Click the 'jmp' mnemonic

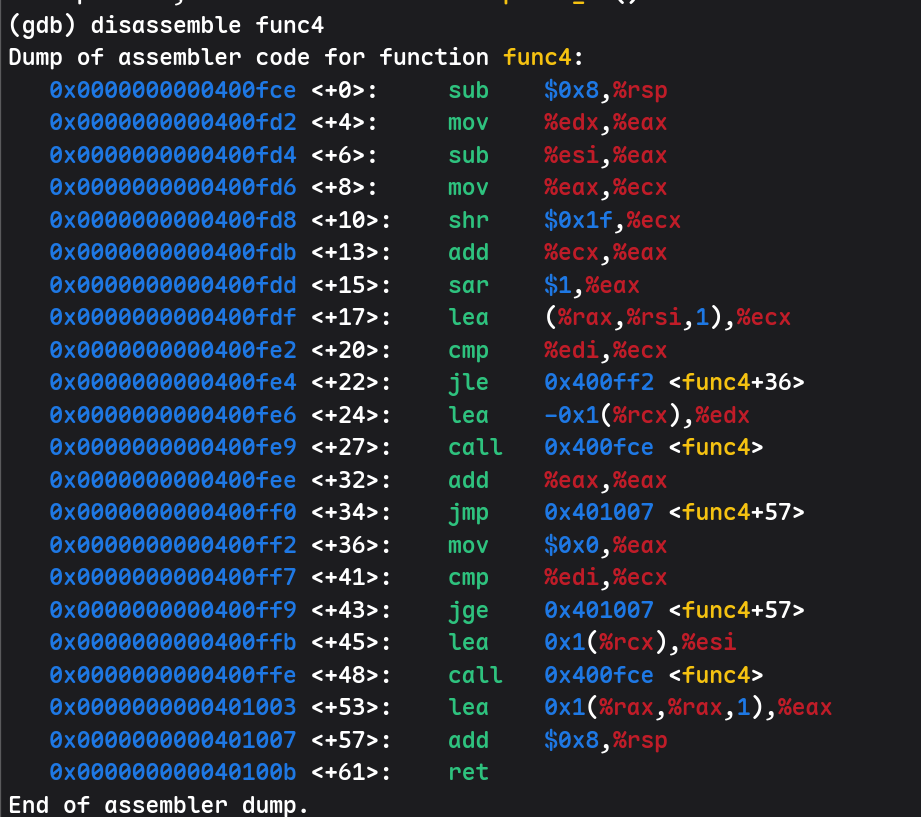coord(468,513)
